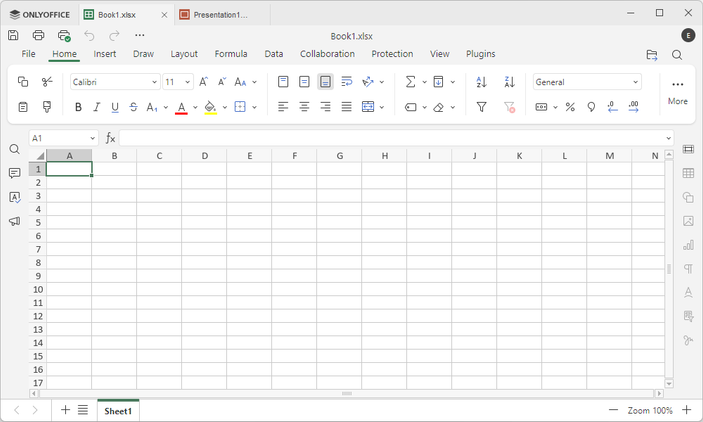Click the Summation function icon
703x422 pixels.
coord(410,82)
